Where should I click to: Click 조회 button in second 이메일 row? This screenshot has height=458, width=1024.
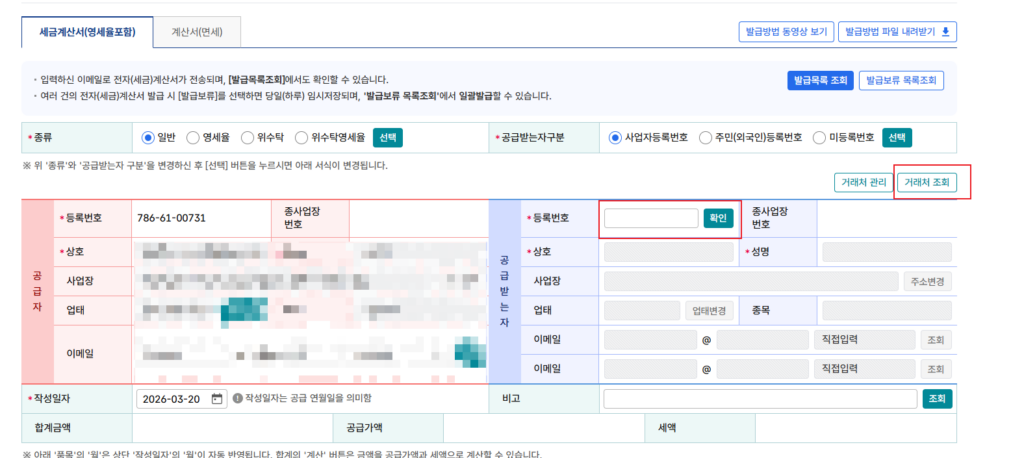click(936, 369)
